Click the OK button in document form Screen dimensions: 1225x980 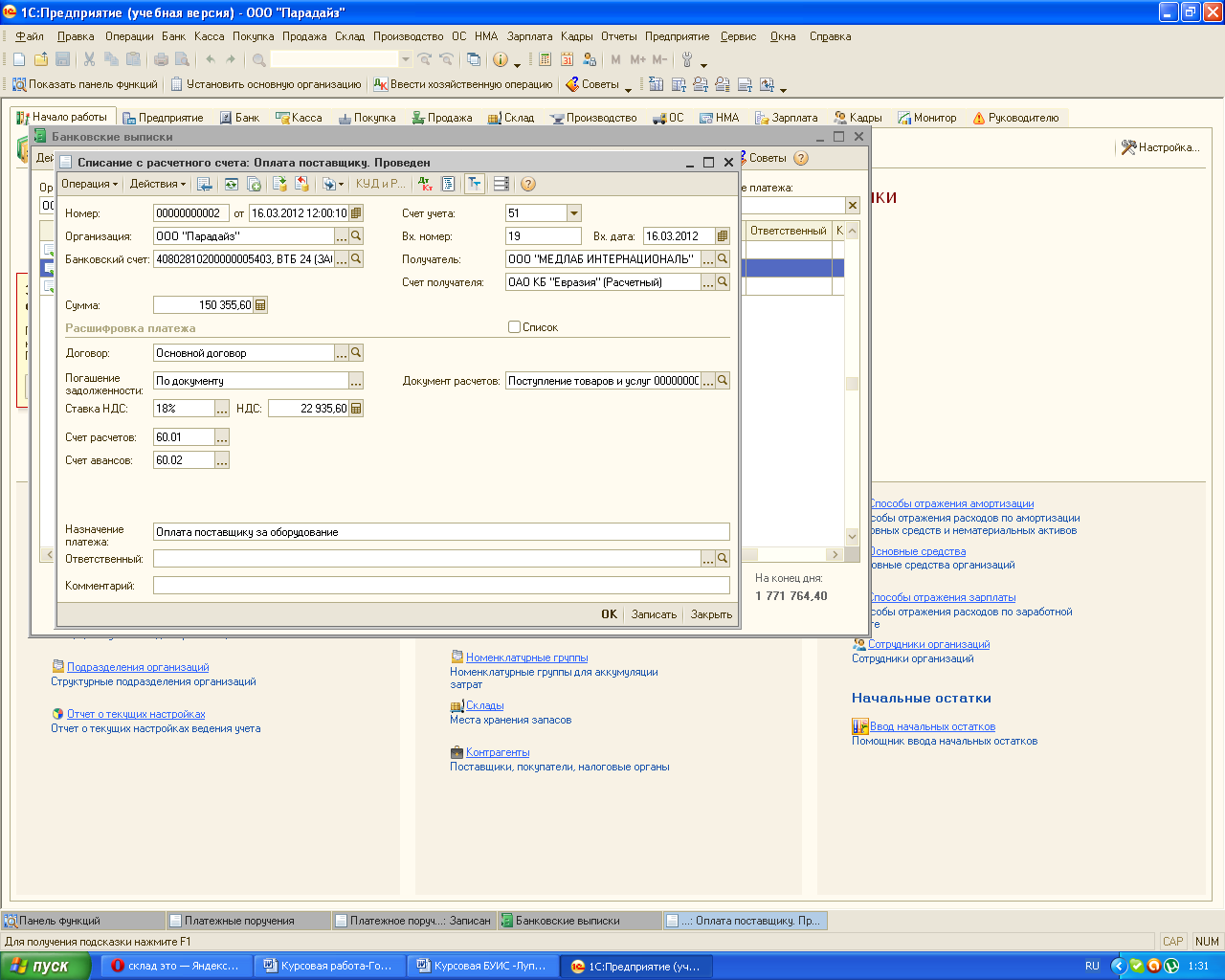click(609, 614)
